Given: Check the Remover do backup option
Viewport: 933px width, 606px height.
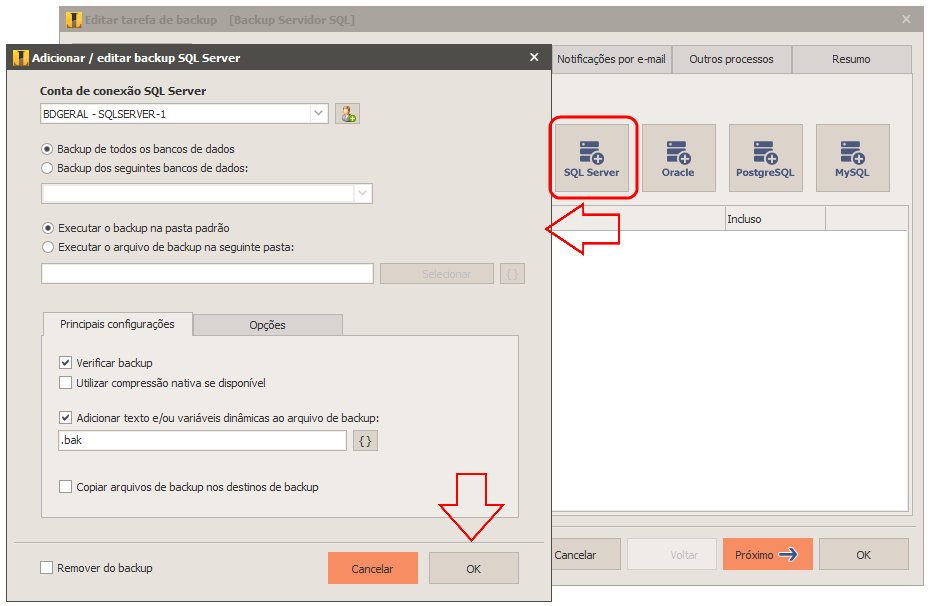Looking at the screenshot, I should tap(46, 568).
